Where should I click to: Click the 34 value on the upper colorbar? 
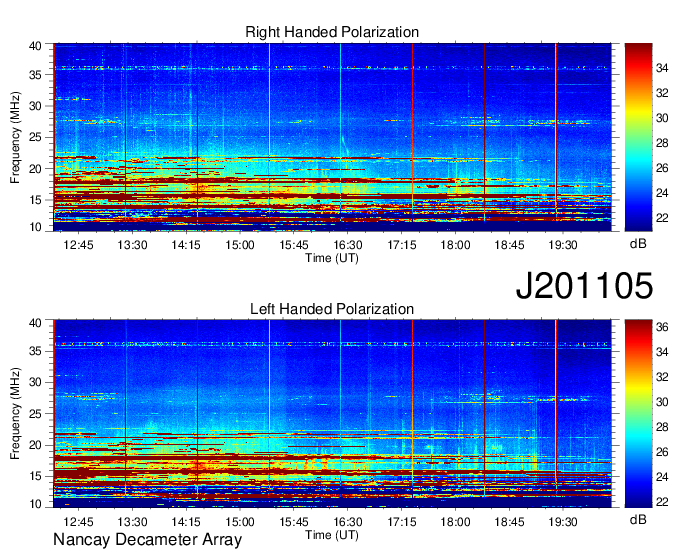pos(662,68)
